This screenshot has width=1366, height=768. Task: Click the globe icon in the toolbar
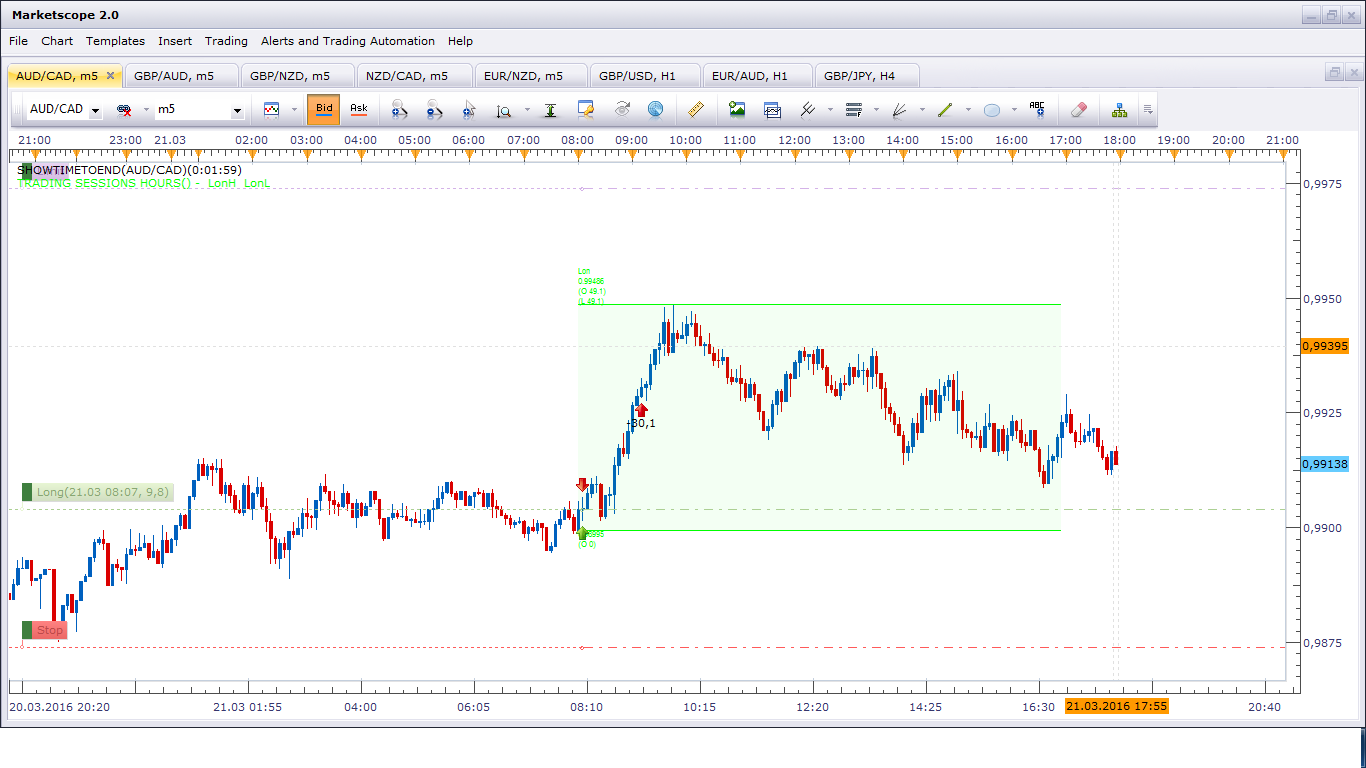tap(656, 109)
